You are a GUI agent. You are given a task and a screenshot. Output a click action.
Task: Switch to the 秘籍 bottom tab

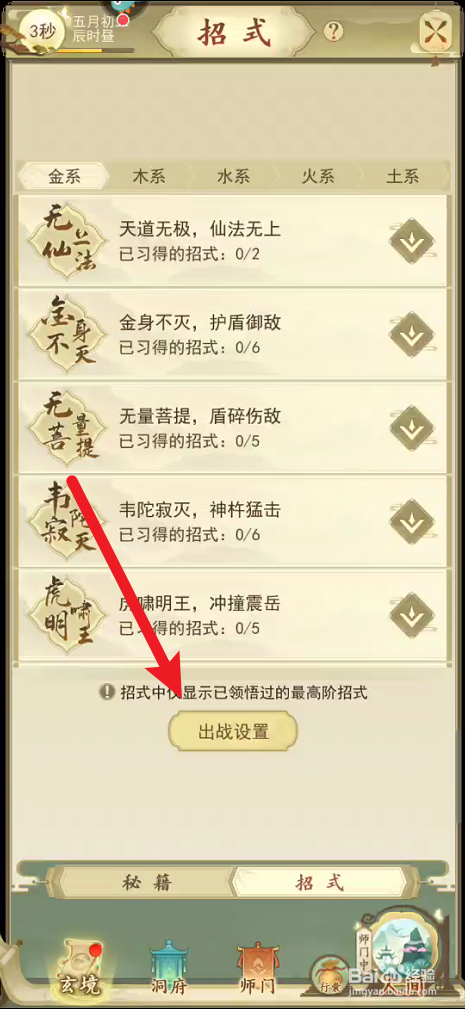pyautogui.click(x=147, y=882)
